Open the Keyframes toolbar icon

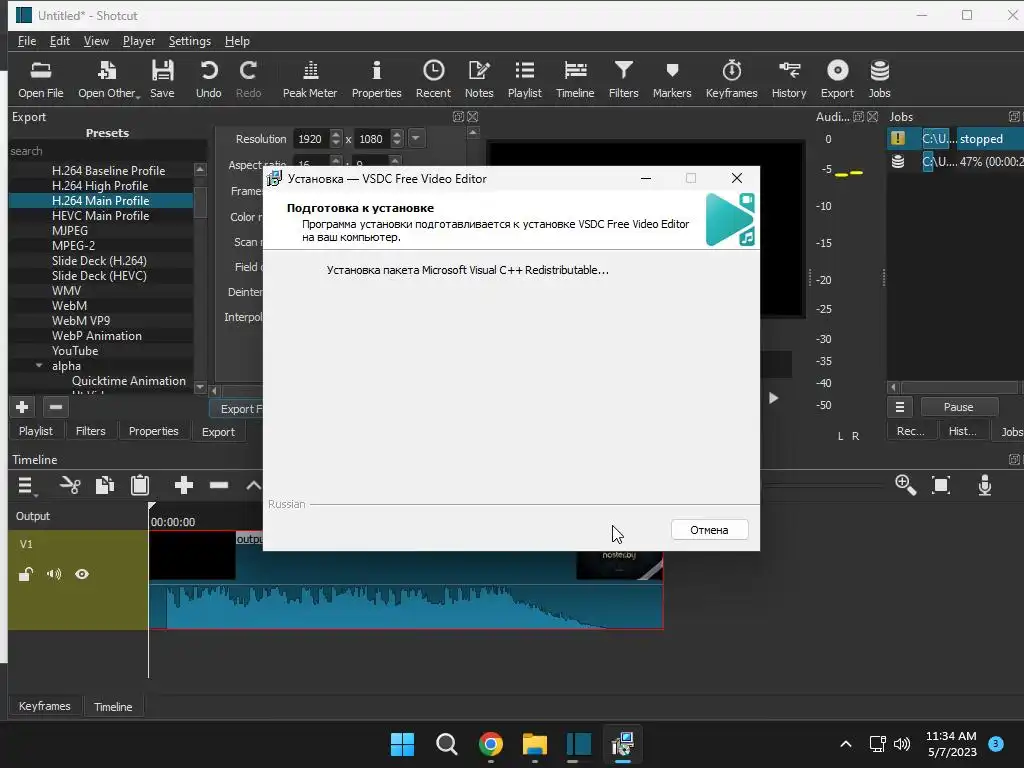click(x=731, y=80)
